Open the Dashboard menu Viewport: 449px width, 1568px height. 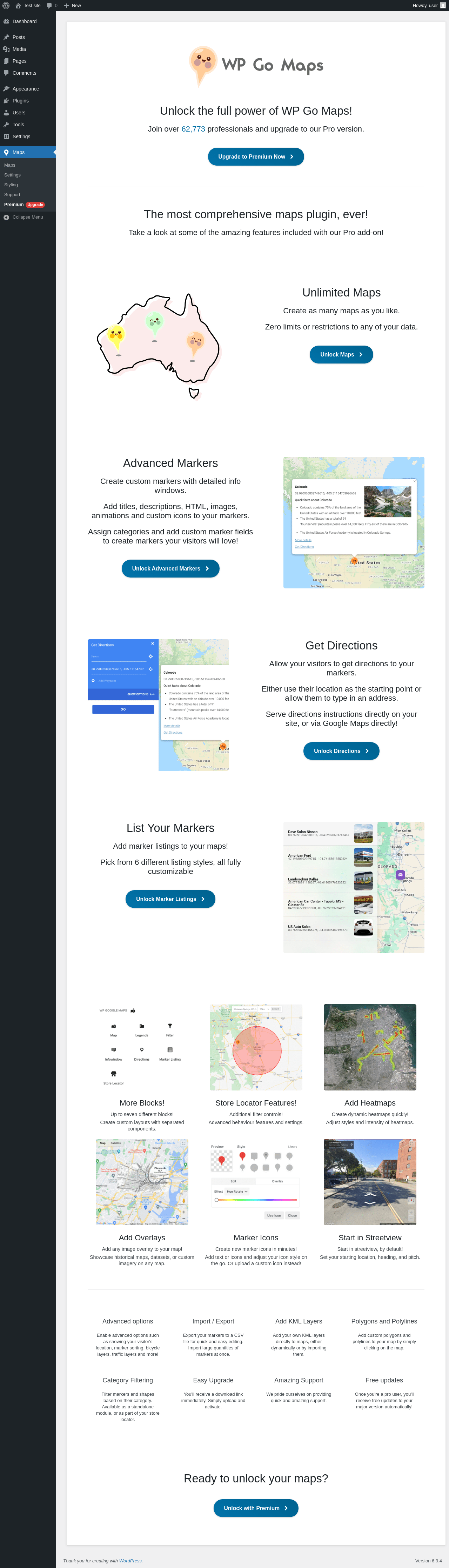pos(28,21)
